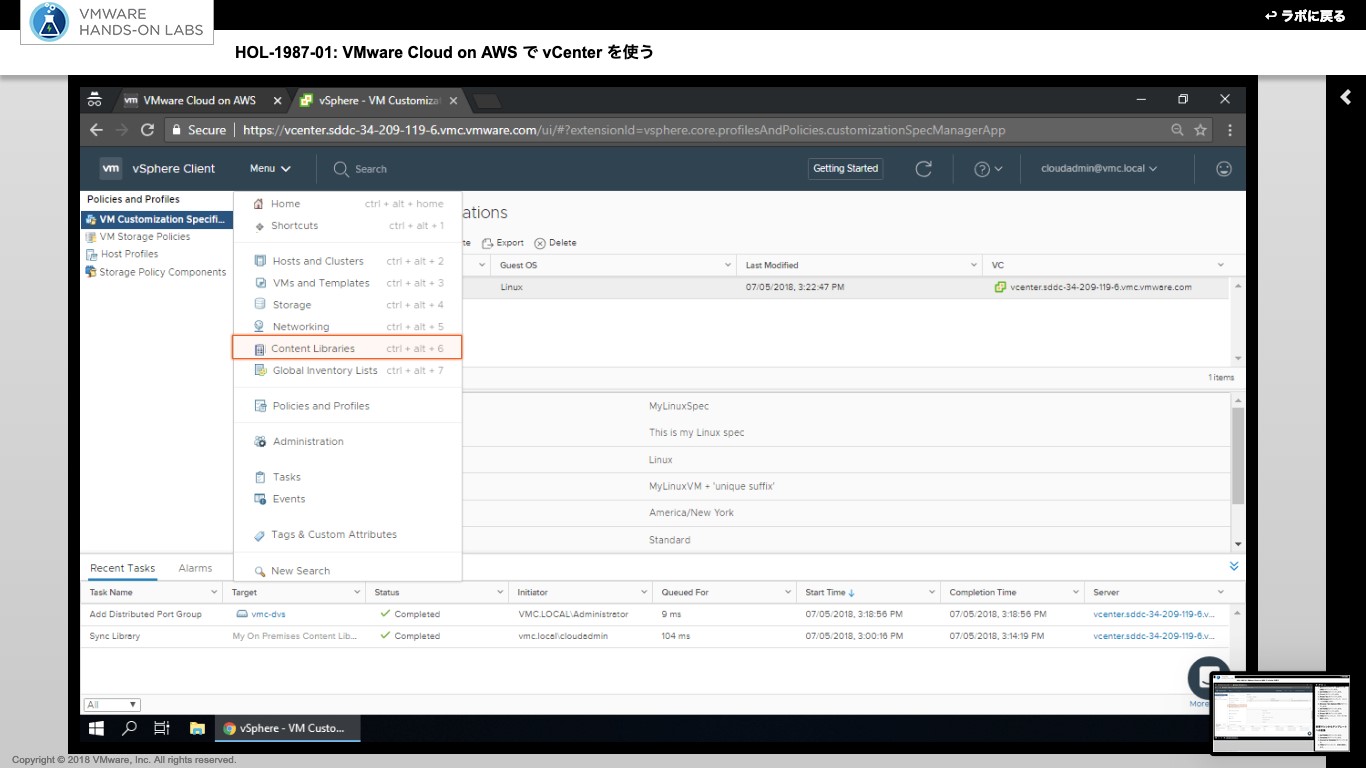Click the zoom magnifier icon in address bar
Screen dimensions: 1366x768
click(1178, 130)
